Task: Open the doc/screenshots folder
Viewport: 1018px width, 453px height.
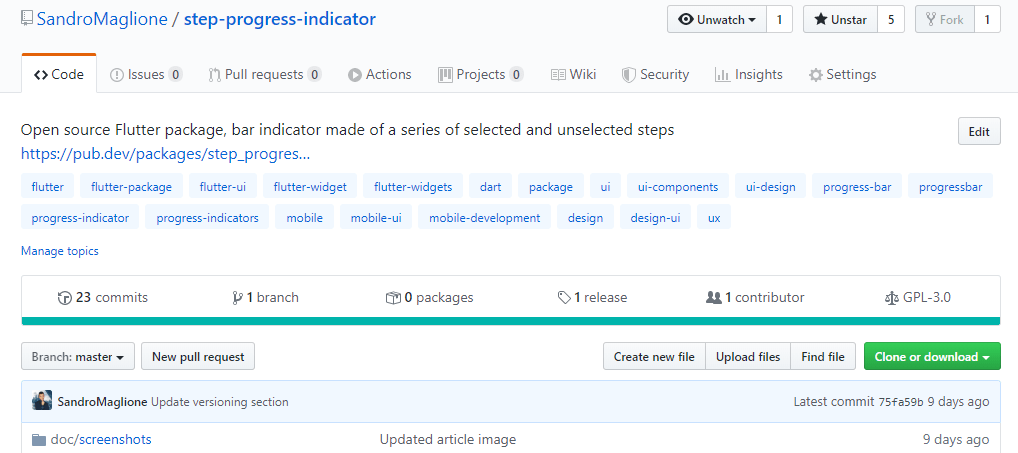Action: [101, 440]
